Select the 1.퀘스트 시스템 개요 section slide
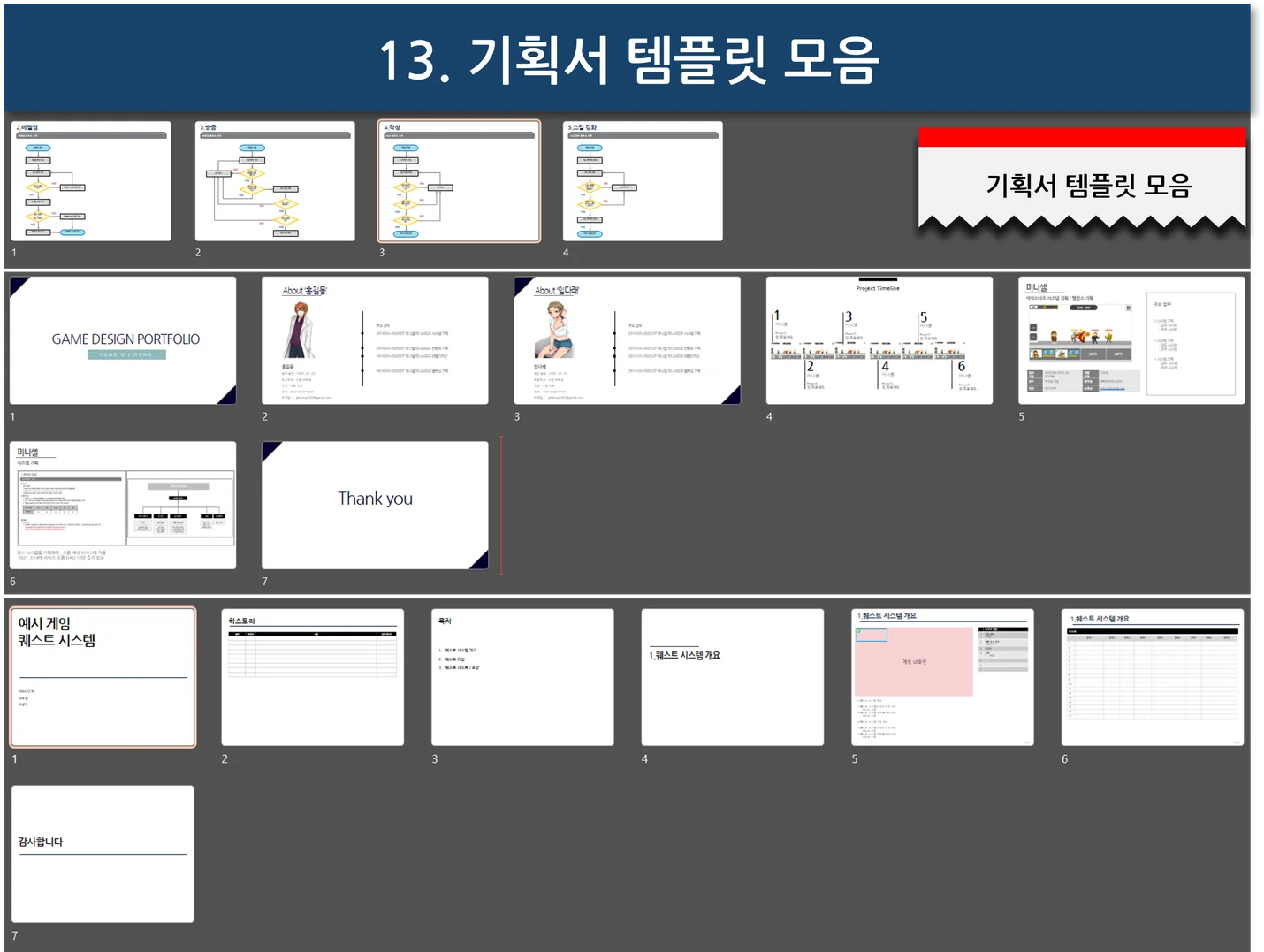Screen dimensions: 1264x952 [732, 677]
